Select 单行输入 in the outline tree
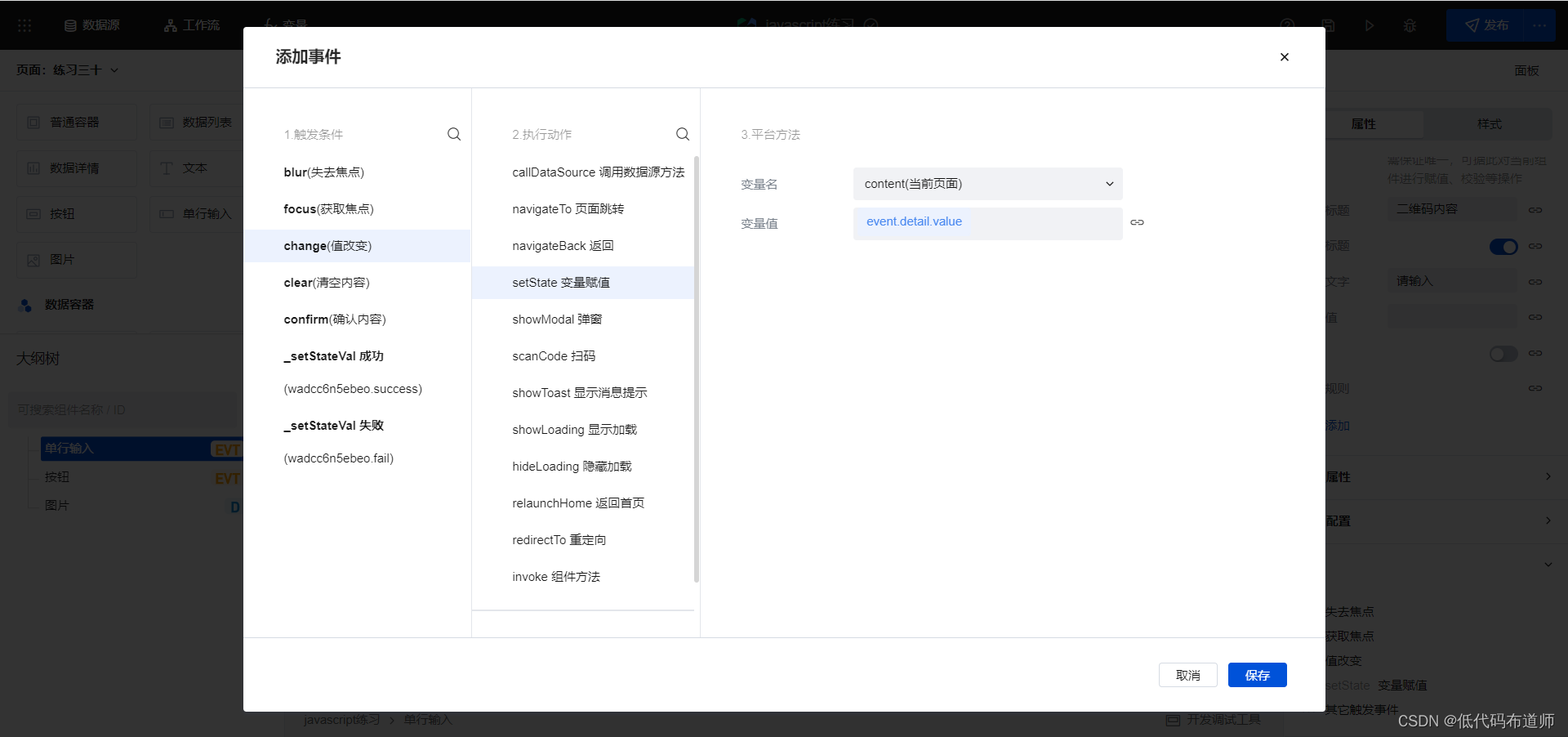Image resolution: width=1568 pixels, height=737 pixels. (142, 449)
